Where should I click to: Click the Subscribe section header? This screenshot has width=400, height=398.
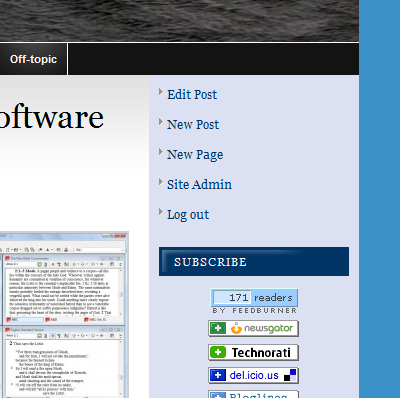[x=254, y=262]
